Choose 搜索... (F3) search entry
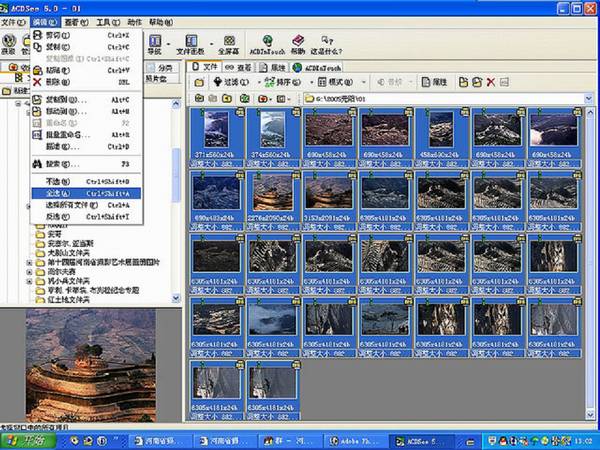The image size is (600, 450). click(x=86, y=164)
